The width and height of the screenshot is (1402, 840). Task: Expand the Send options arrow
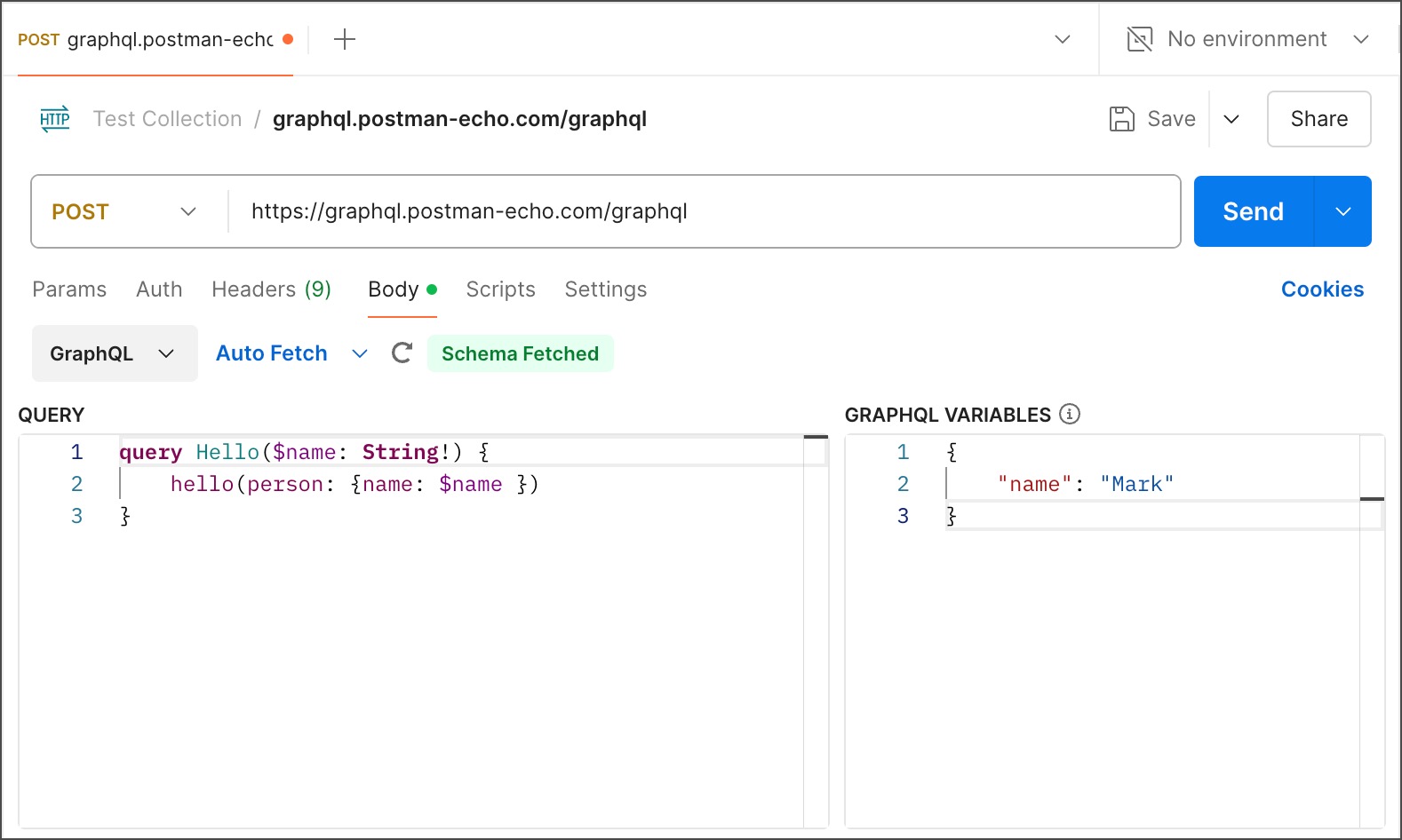(x=1343, y=211)
